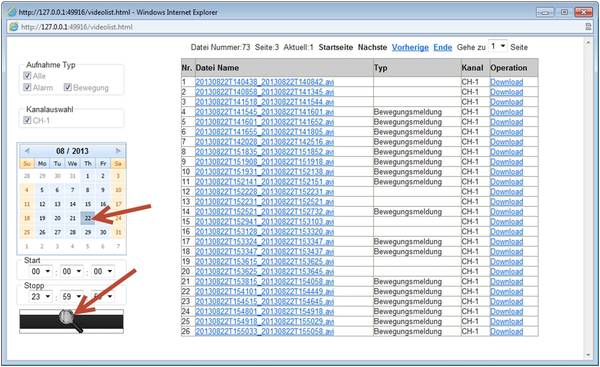Open the Stopp minute dropdown showing 59

coord(72,297)
